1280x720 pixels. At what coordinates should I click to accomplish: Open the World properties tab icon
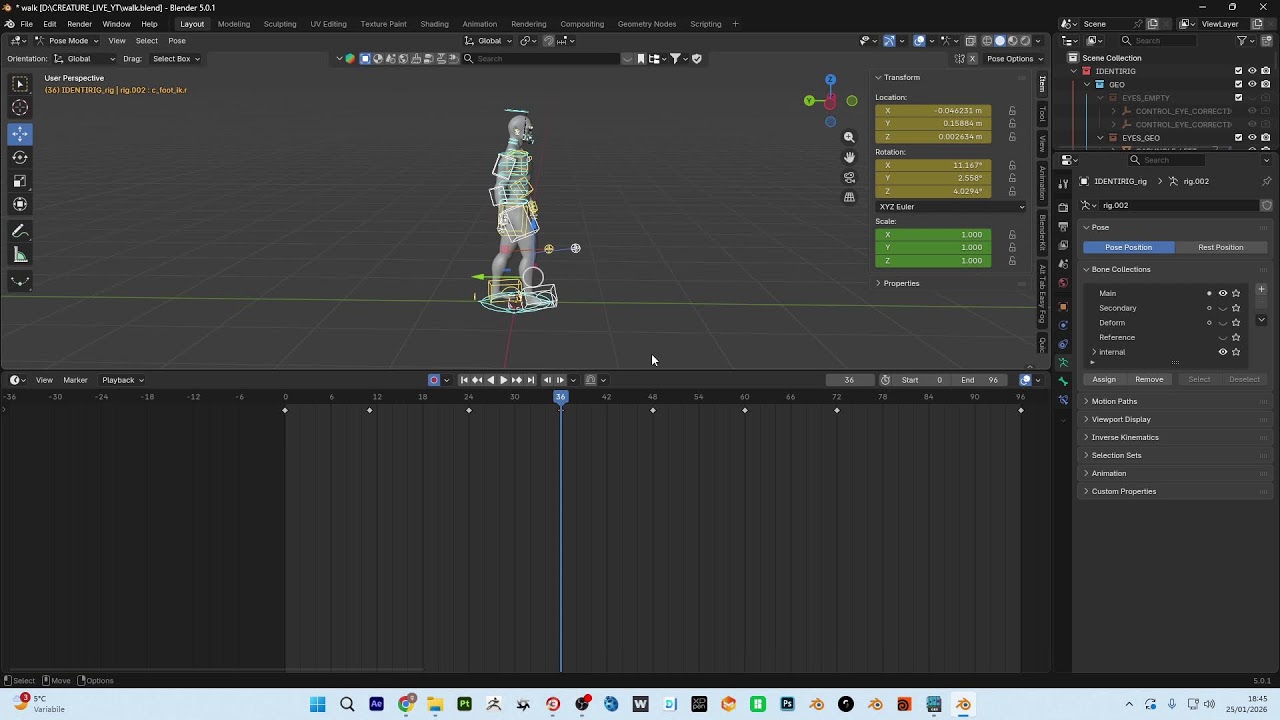[x=1063, y=284]
